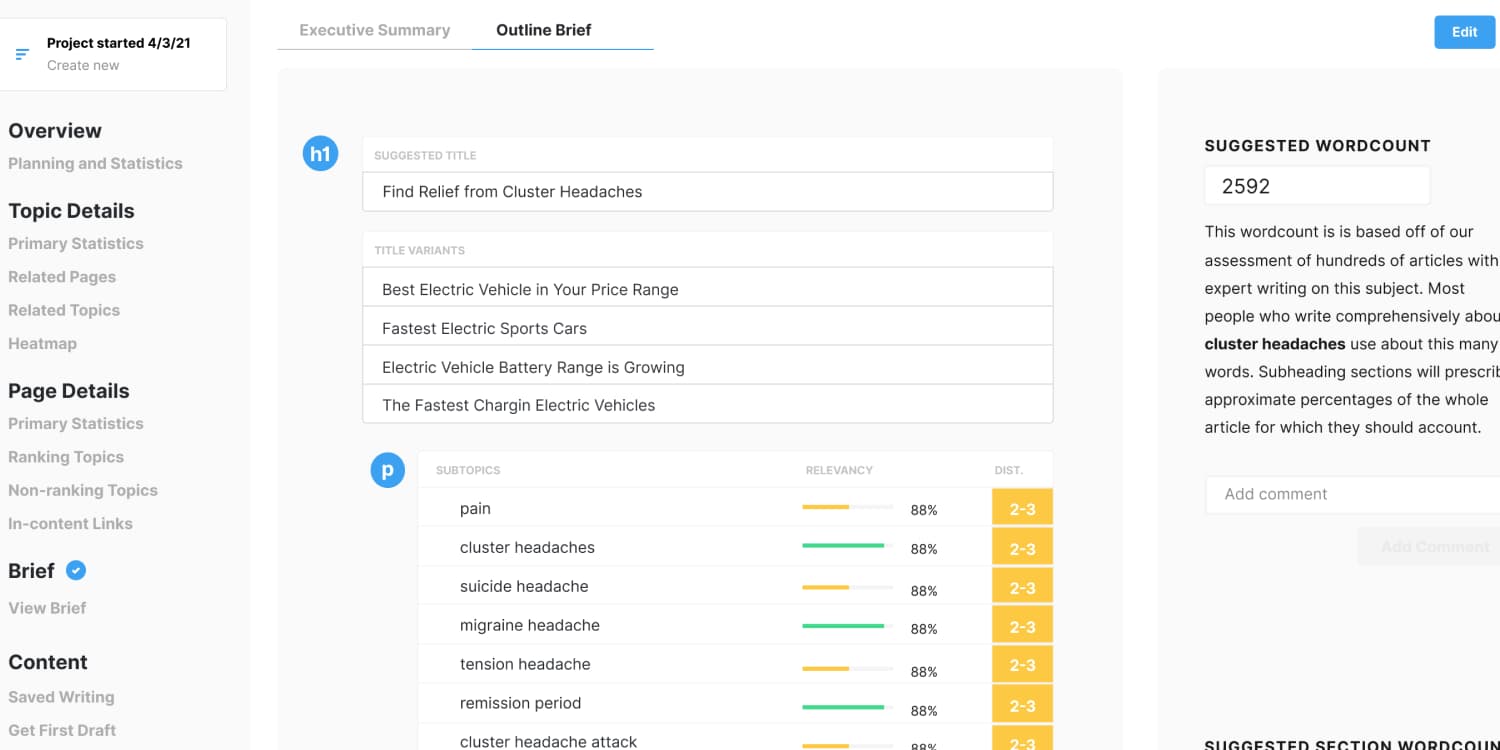Viewport: 1500px width, 750px height.
Task: Click the h1 heading badge icon
Action: pyautogui.click(x=320, y=154)
